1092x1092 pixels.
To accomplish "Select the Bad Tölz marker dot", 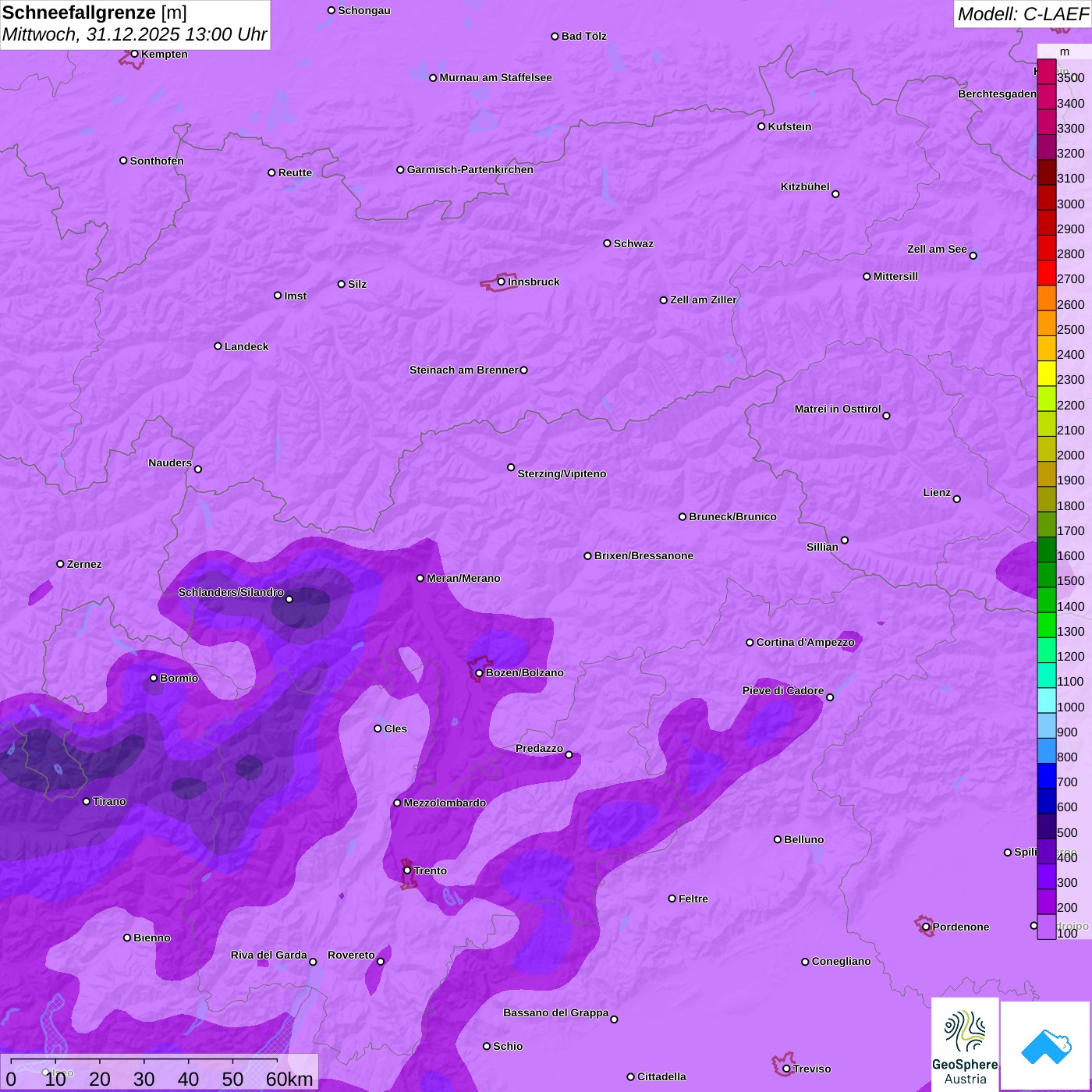I will point(555,36).
